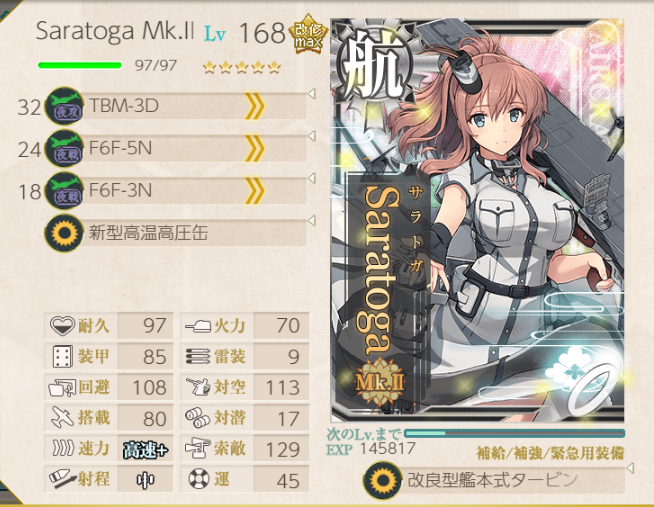Image resolution: width=654 pixels, height=507 pixels.
Task: Expand the TBM-3D slot arrow
Action: [x=311, y=93]
